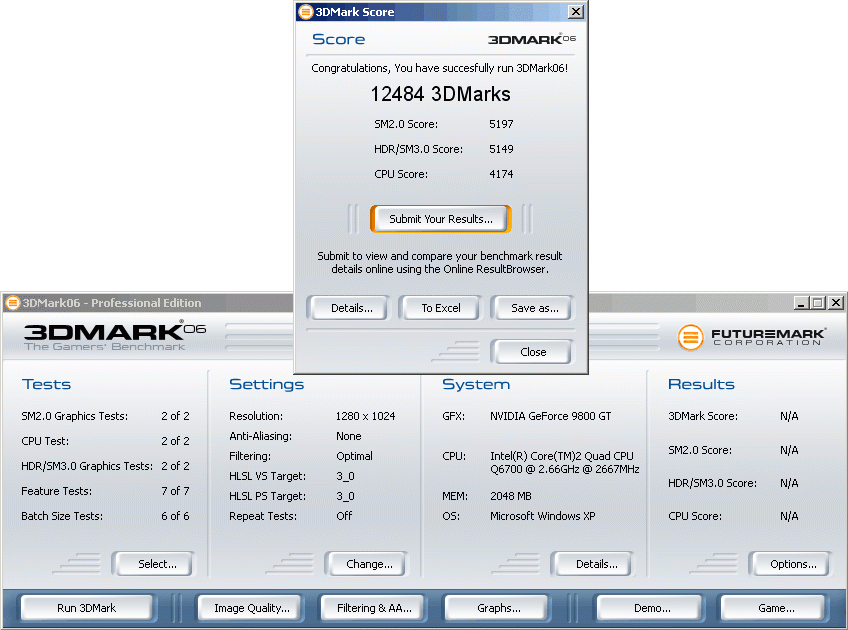This screenshot has height=630, width=848.
Task: Click the Score heading in dialog
Action: (339, 39)
